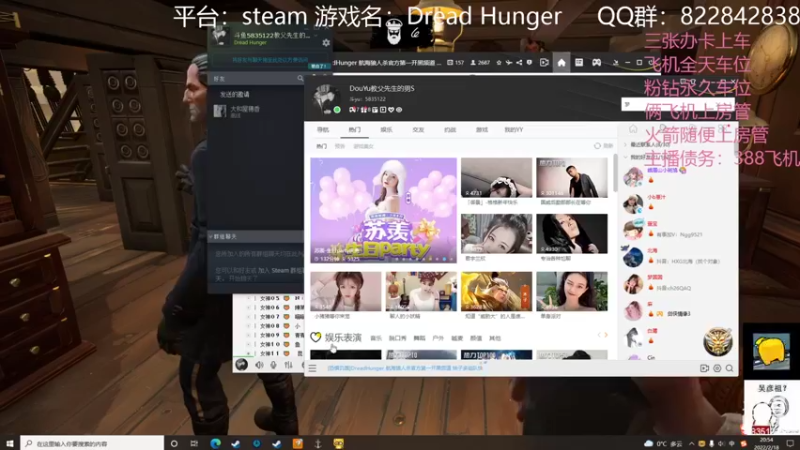Click the airplane icon in YY title bar
This screenshot has height=450, width=800.
click(509, 63)
